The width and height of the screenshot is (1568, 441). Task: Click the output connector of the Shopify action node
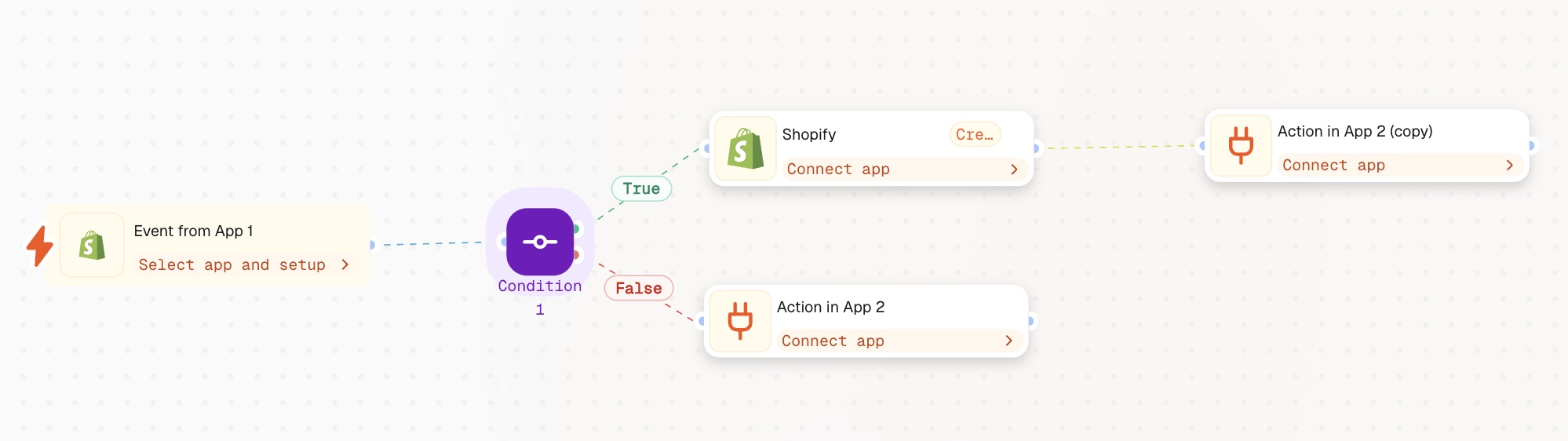pos(1036,148)
